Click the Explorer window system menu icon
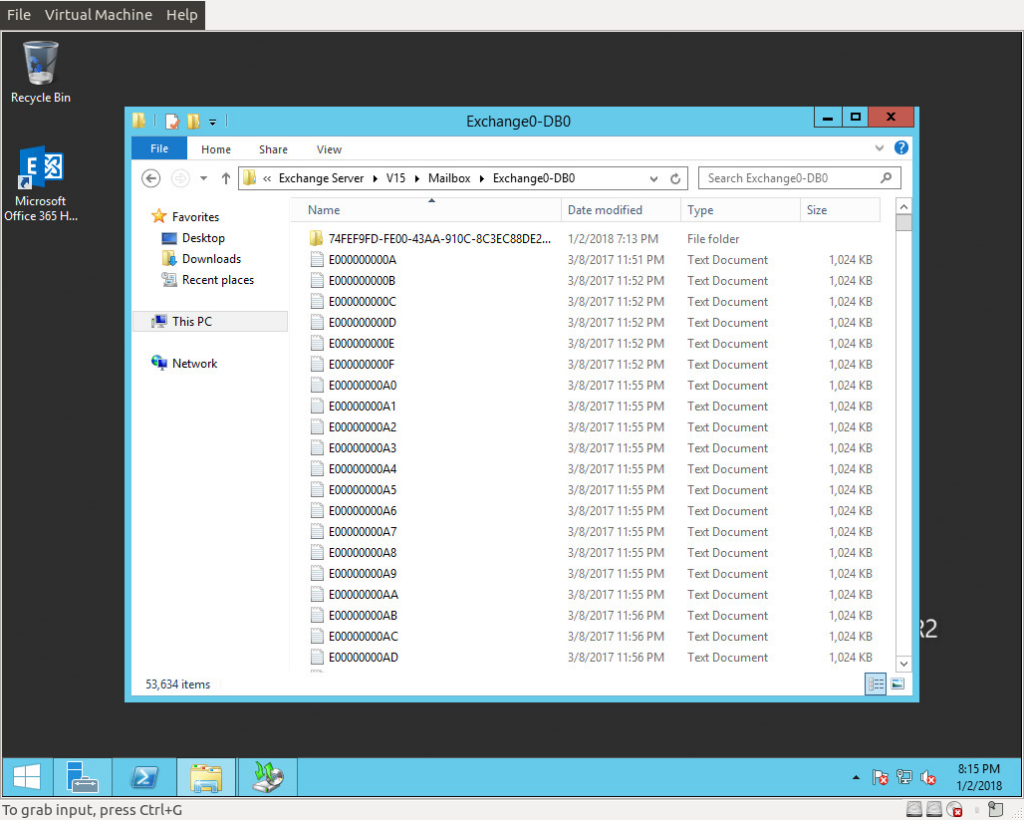Image resolution: width=1024 pixels, height=820 pixels. click(x=138, y=121)
